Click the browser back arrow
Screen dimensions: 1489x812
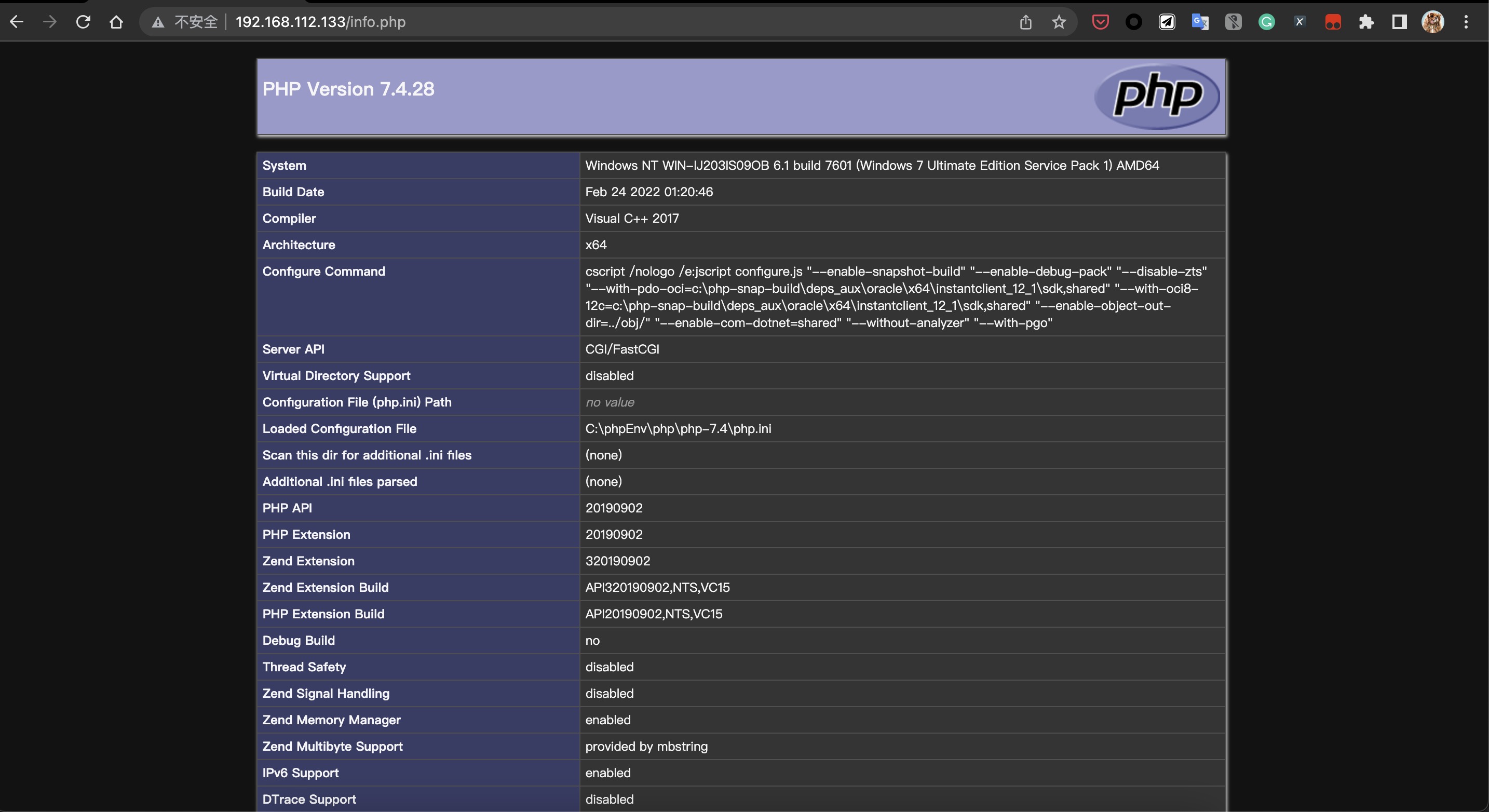(17, 22)
